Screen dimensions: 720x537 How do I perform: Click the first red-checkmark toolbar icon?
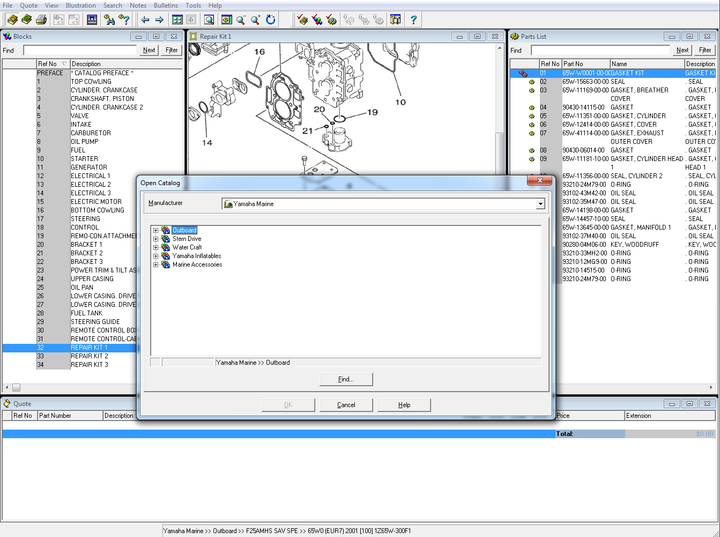coord(302,20)
